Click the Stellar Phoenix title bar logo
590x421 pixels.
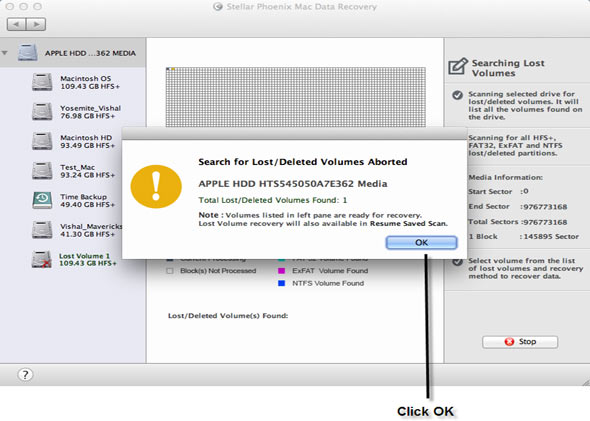click(x=217, y=7)
